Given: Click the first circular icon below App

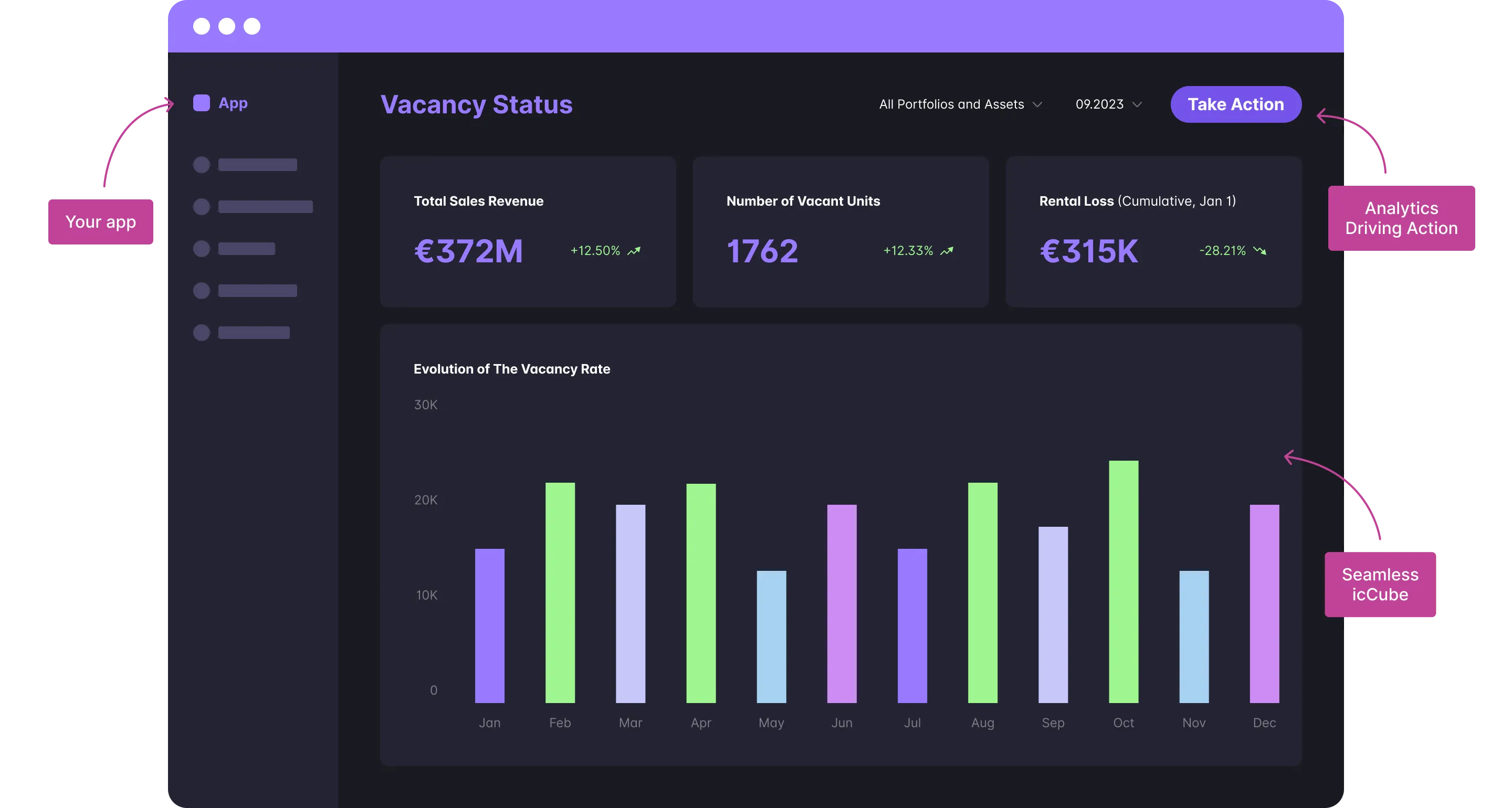Looking at the screenshot, I should click(201, 165).
